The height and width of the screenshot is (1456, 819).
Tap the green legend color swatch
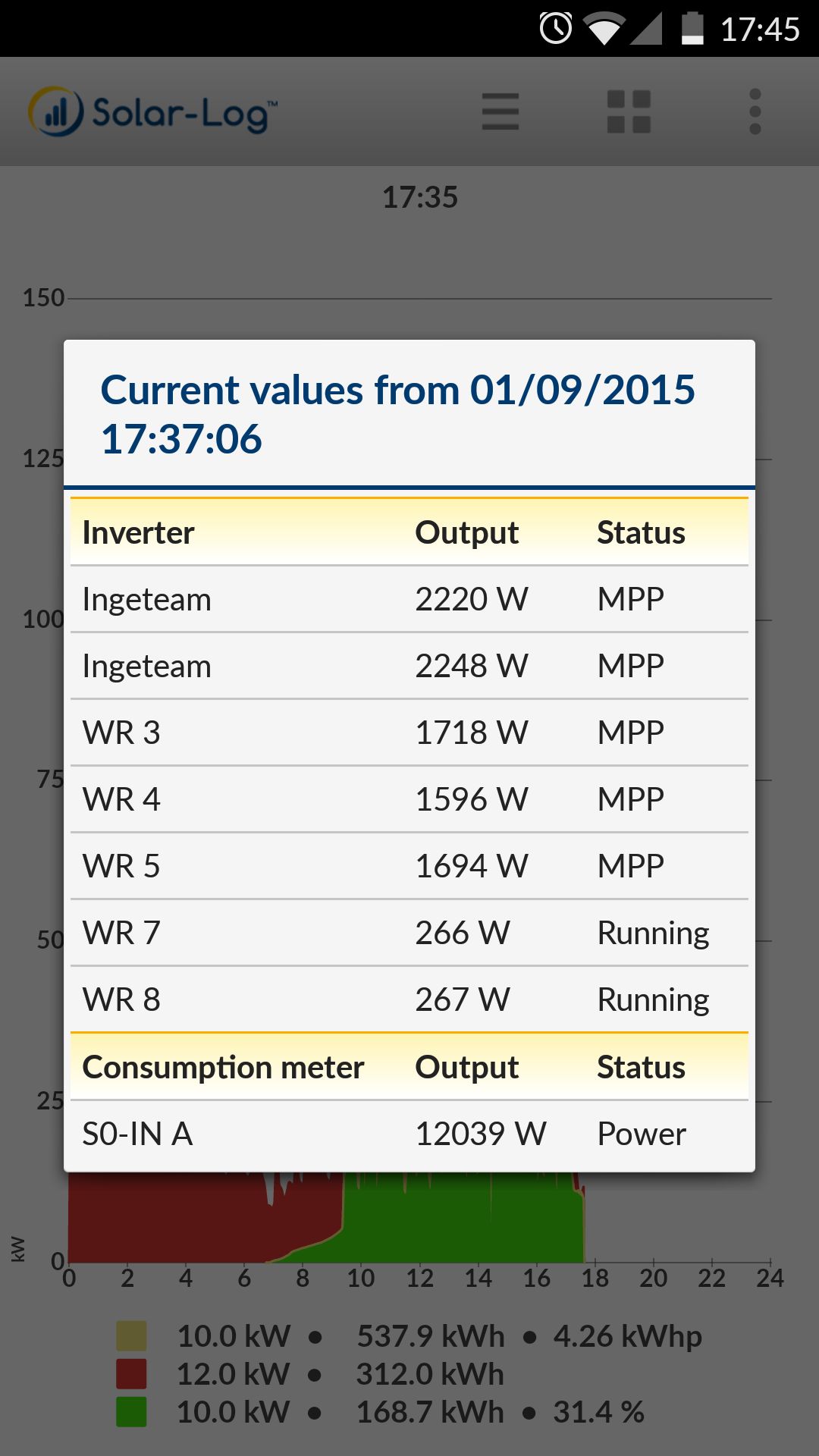[131, 1412]
